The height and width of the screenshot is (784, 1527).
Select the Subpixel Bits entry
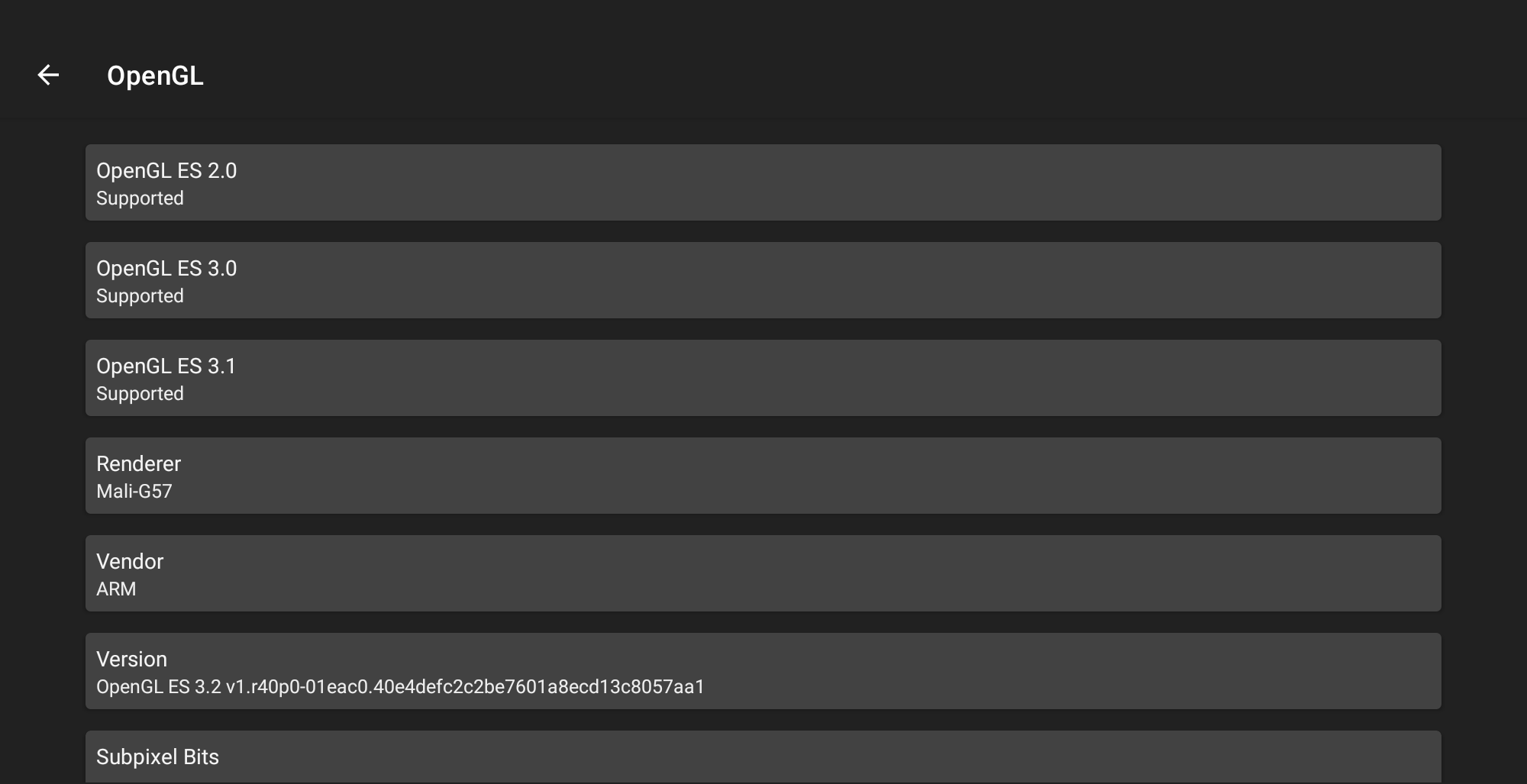763,757
